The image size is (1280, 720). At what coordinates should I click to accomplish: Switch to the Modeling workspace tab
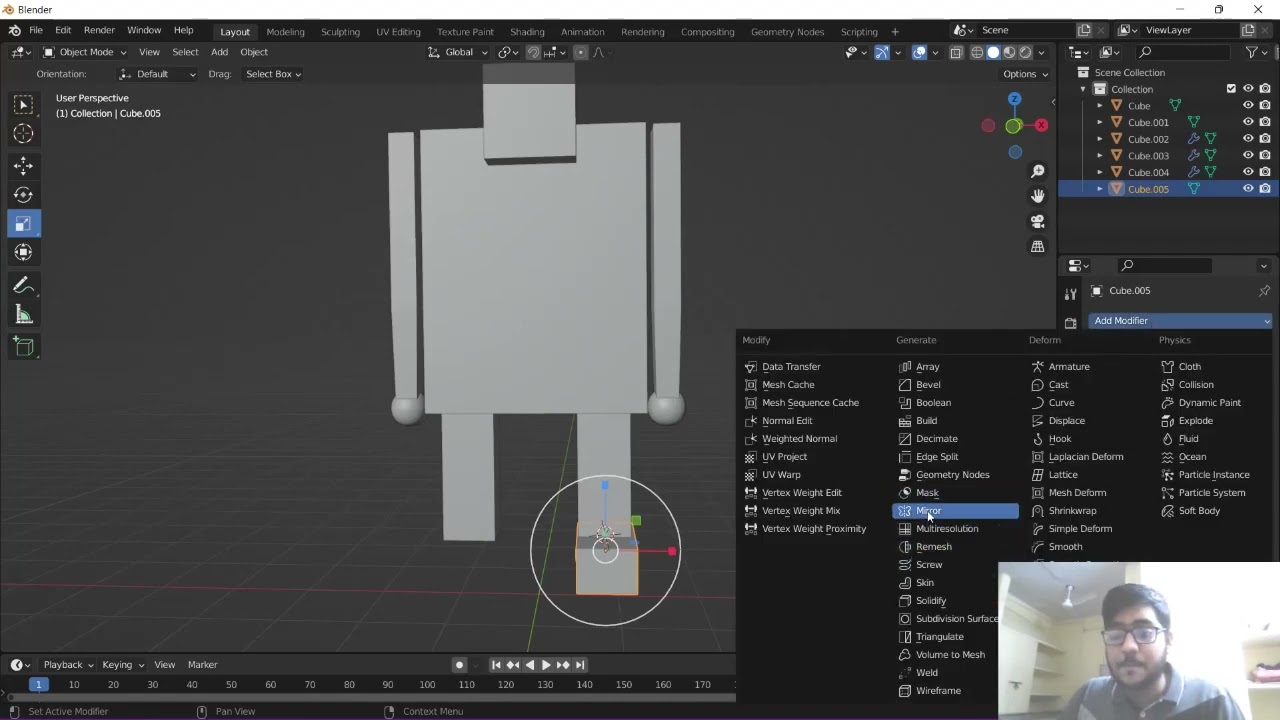point(285,32)
